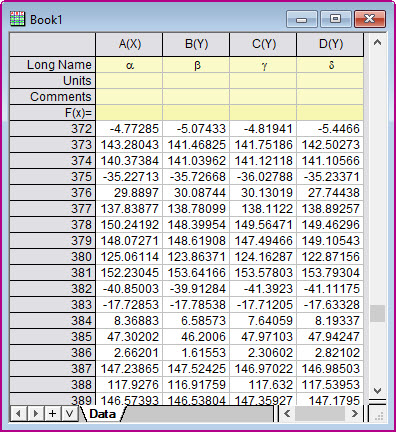
Task: Click the vertical scrollbar thumb
Action: [377, 313]
